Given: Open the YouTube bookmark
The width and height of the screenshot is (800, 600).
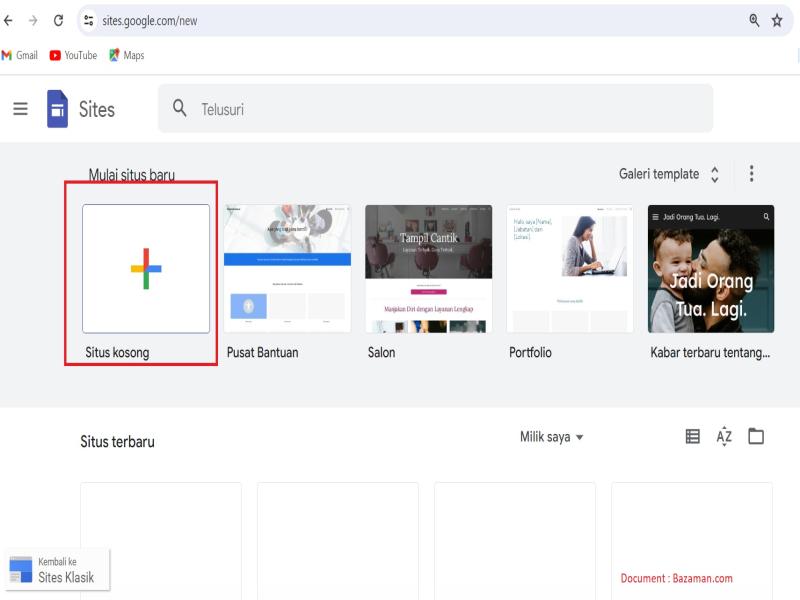Looking at the screenshot, I should [73, 55].
